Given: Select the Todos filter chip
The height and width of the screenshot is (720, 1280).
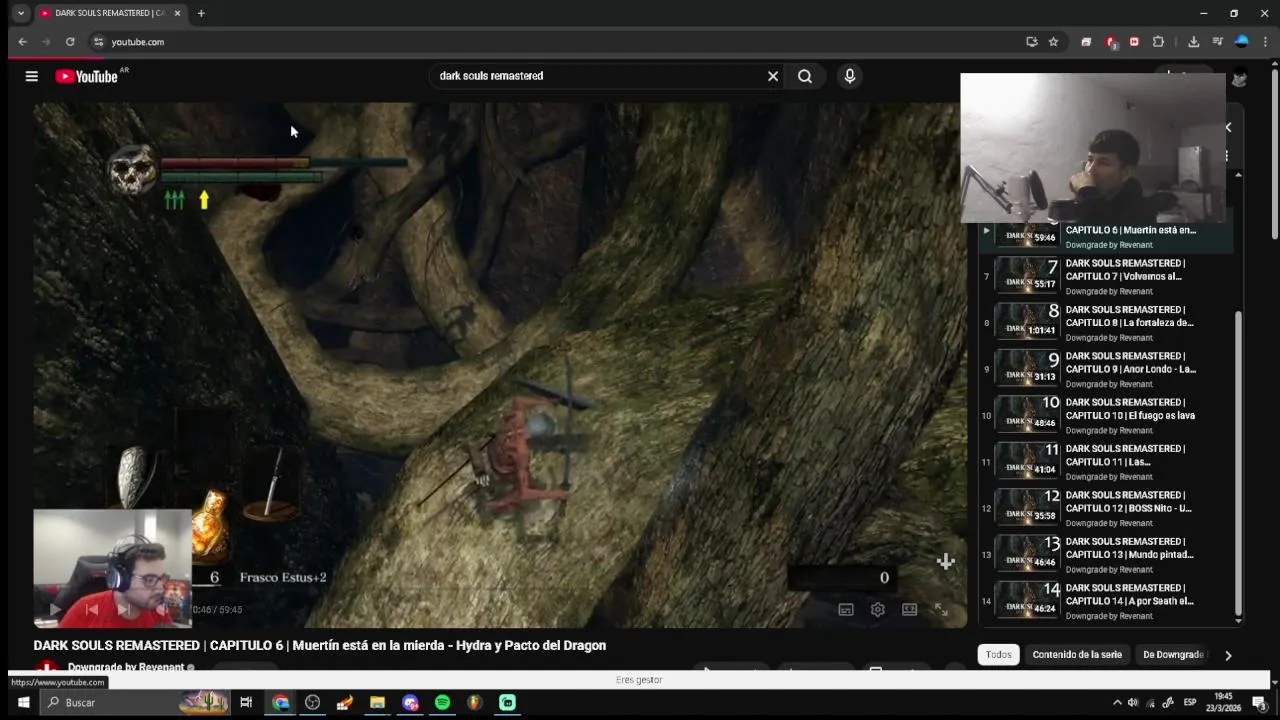Looking at the screenshot, I should 998,654.
